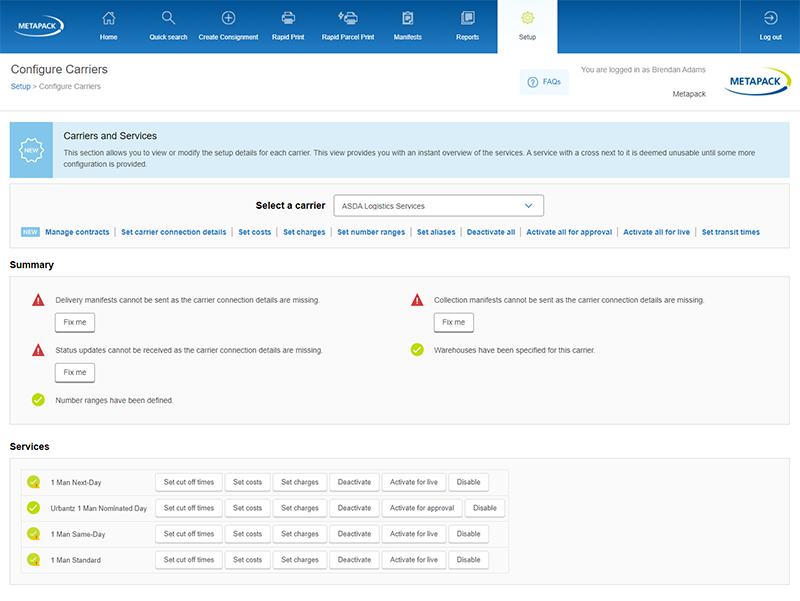Set charges for 1 Man Next-Day
This screenshot has height=601, width=800.
[299, 482]
